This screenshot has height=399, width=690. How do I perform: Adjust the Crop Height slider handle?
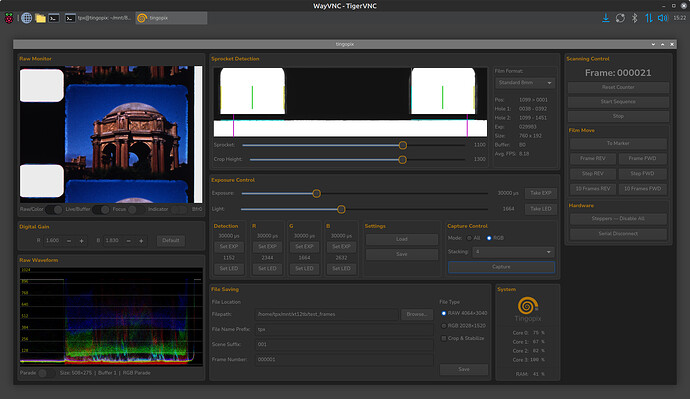[x=402, y=159]
